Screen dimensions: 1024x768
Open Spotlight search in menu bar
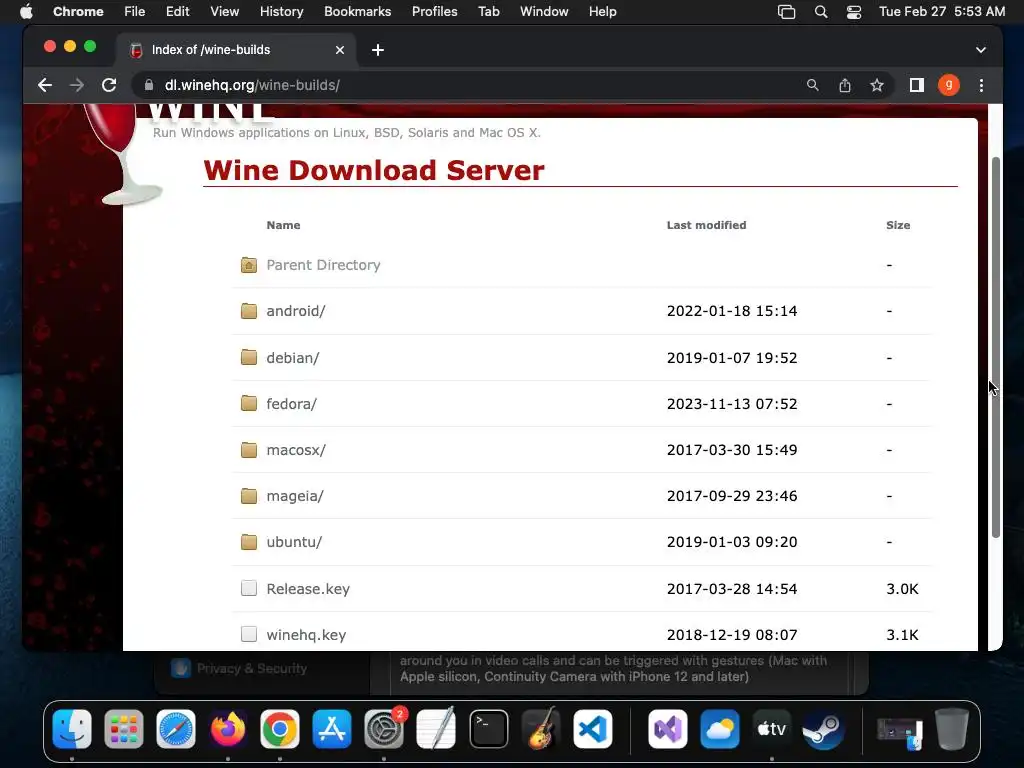[821, 12]
